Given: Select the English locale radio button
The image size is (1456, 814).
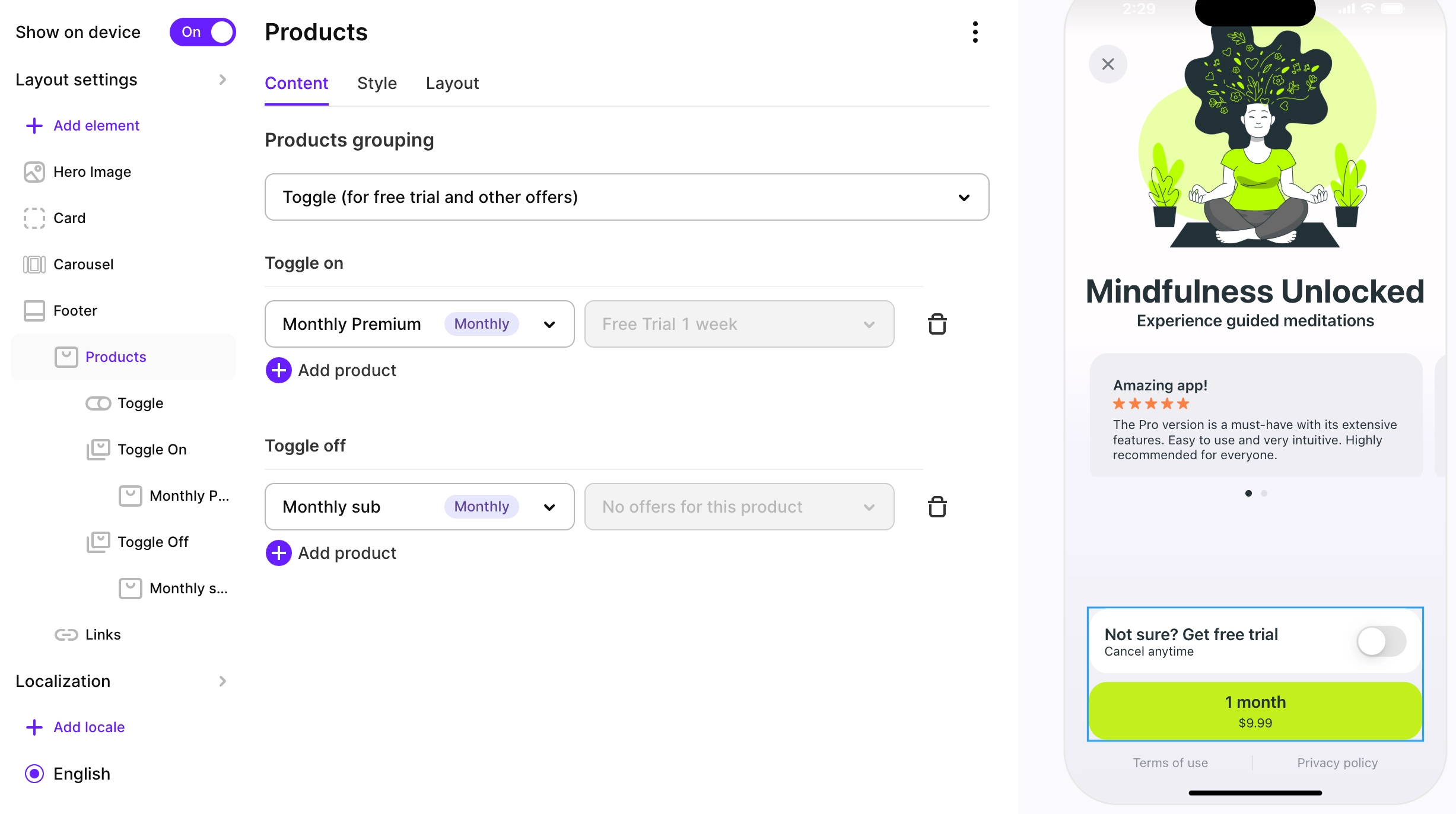Looking at the screenshot, I should point(34,774).
